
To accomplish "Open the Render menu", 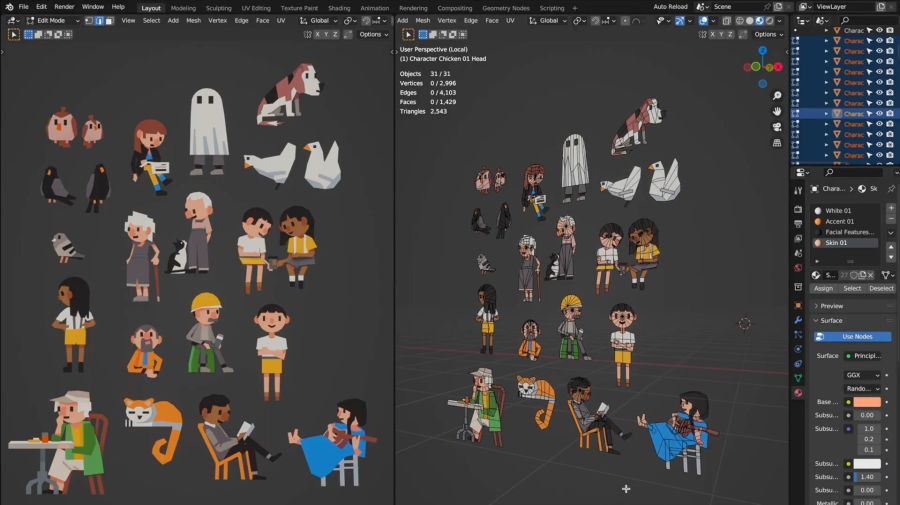I will pyautogui.click(x=64, y=6).
